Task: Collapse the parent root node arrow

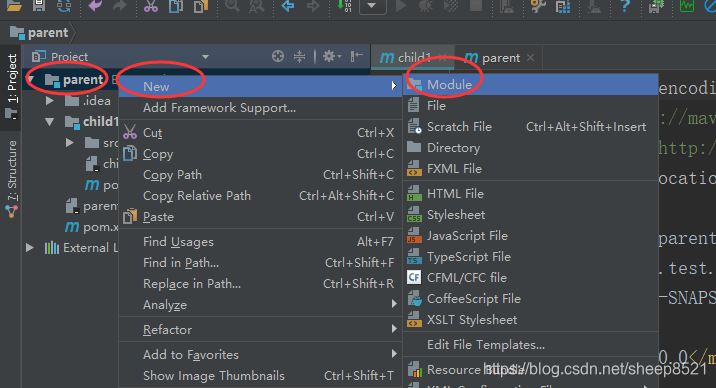Action: (31, 80)
